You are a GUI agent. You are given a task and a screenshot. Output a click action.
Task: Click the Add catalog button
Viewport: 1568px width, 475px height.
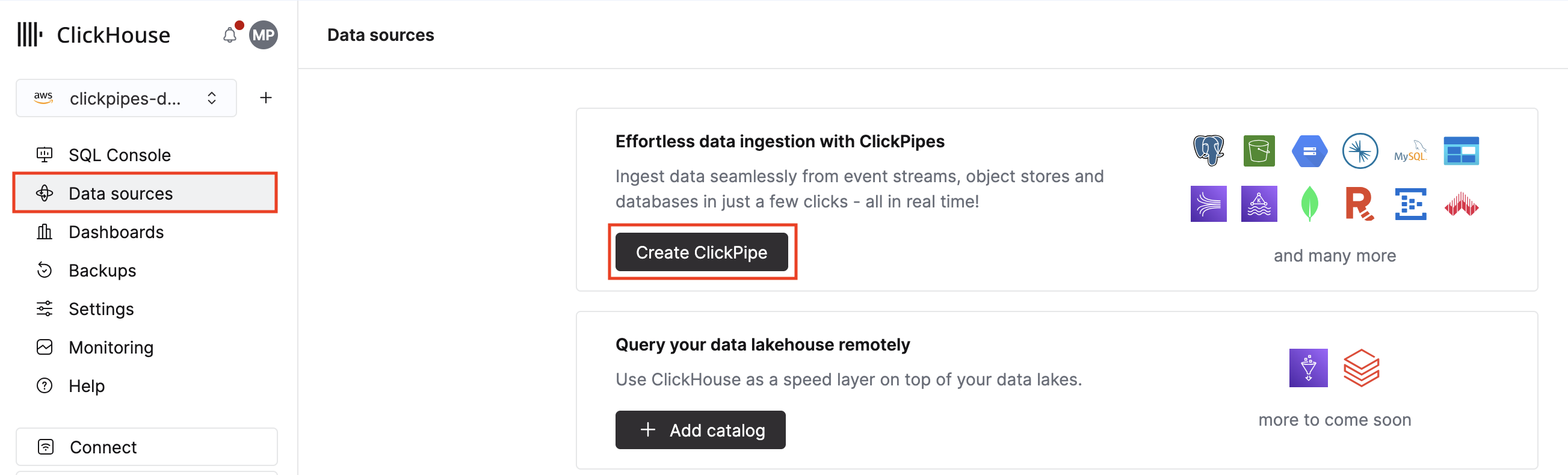click(x=700, y=430)
